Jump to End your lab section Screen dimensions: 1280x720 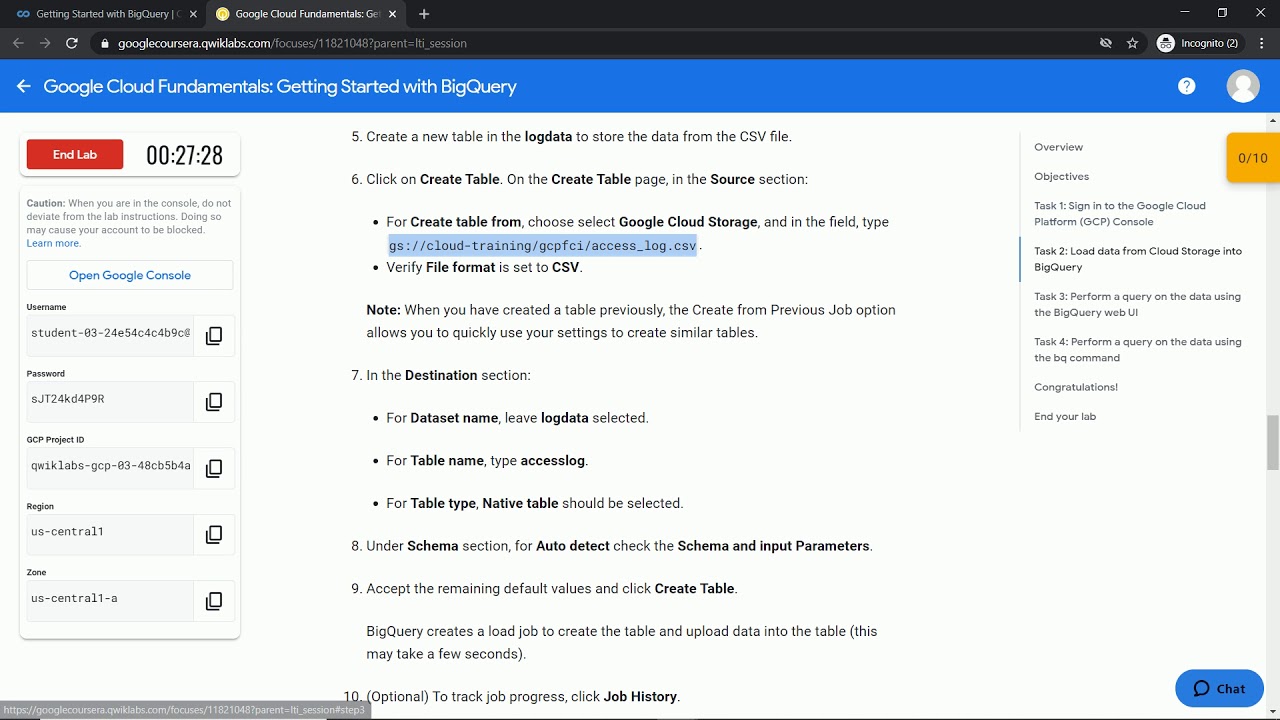click(1065, 416)
